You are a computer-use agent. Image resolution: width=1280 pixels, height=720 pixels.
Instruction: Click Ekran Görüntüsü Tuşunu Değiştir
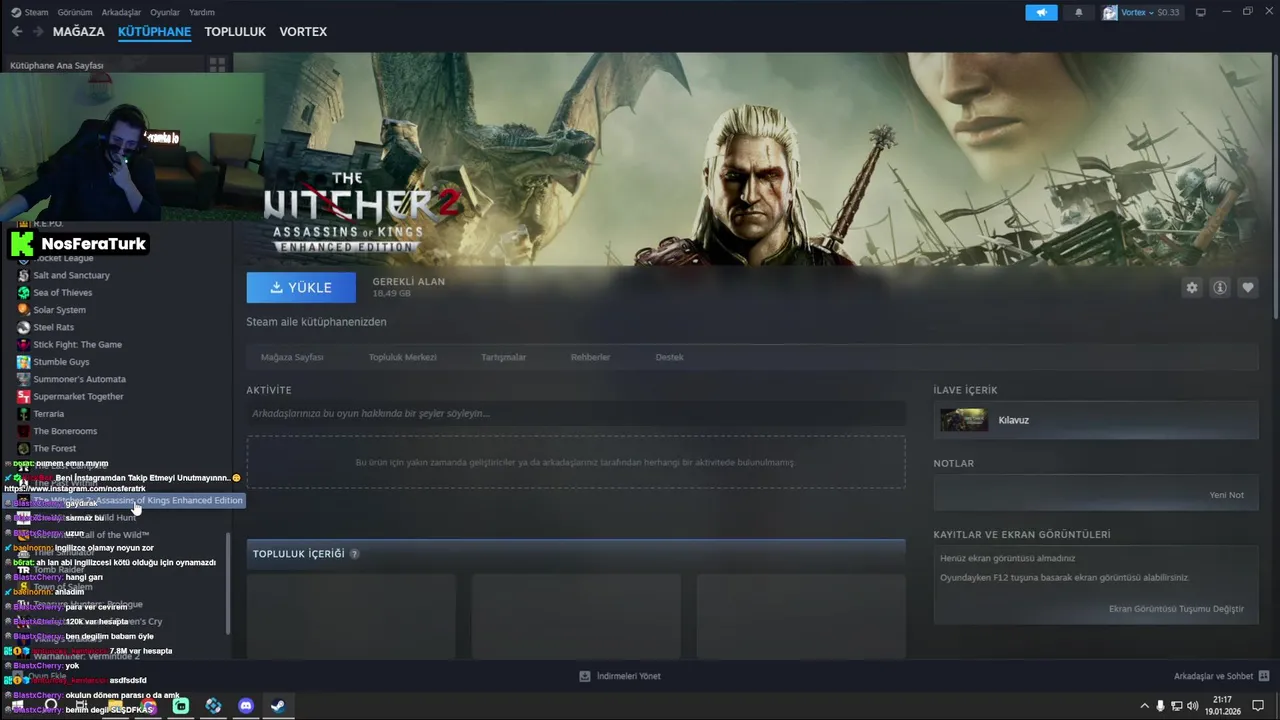pyautogui.click(x=1176, y=609)
